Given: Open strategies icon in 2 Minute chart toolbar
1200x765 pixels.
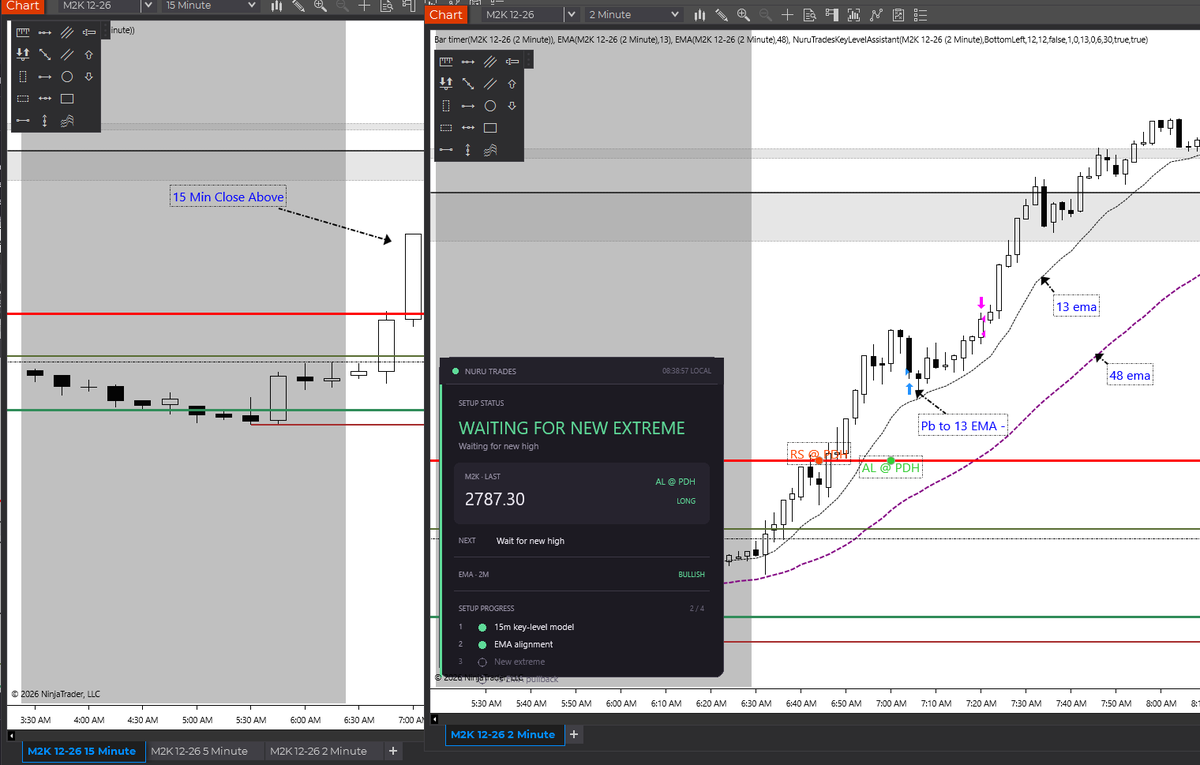Looking at the screenshot, I should pos(898,15).
